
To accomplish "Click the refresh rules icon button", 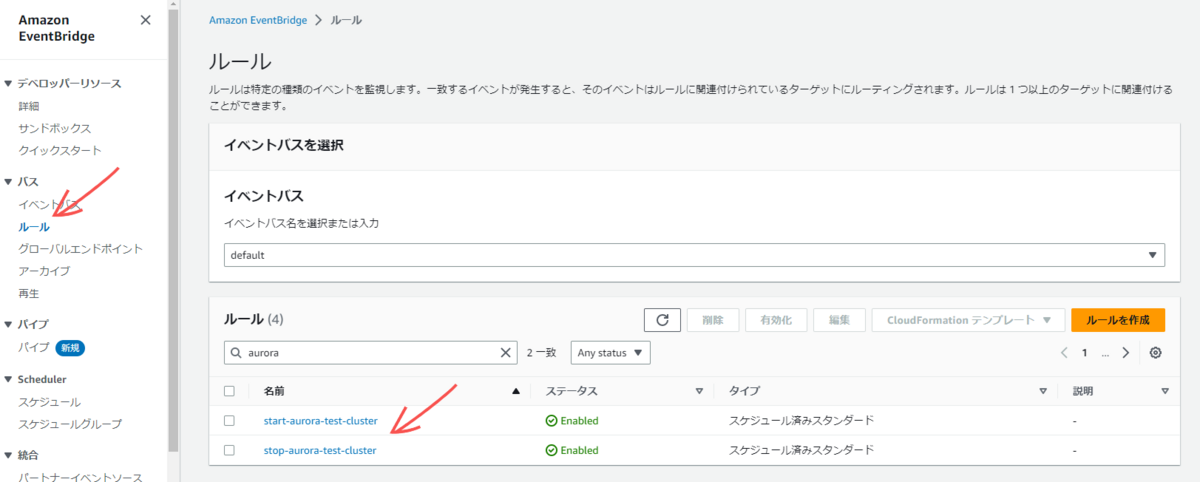I will tap(662, 320).
